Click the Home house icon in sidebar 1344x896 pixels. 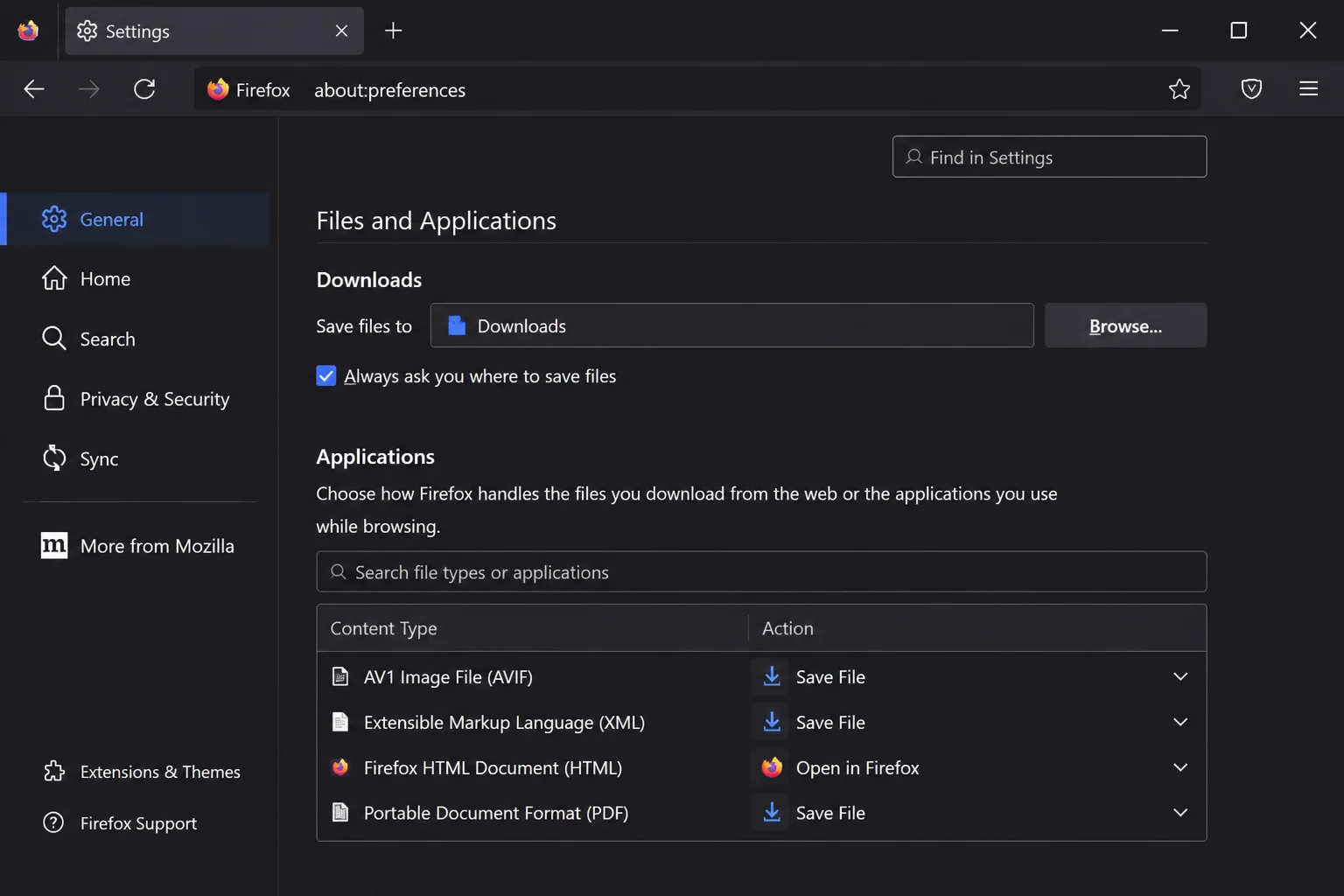[x=54, y=278]
